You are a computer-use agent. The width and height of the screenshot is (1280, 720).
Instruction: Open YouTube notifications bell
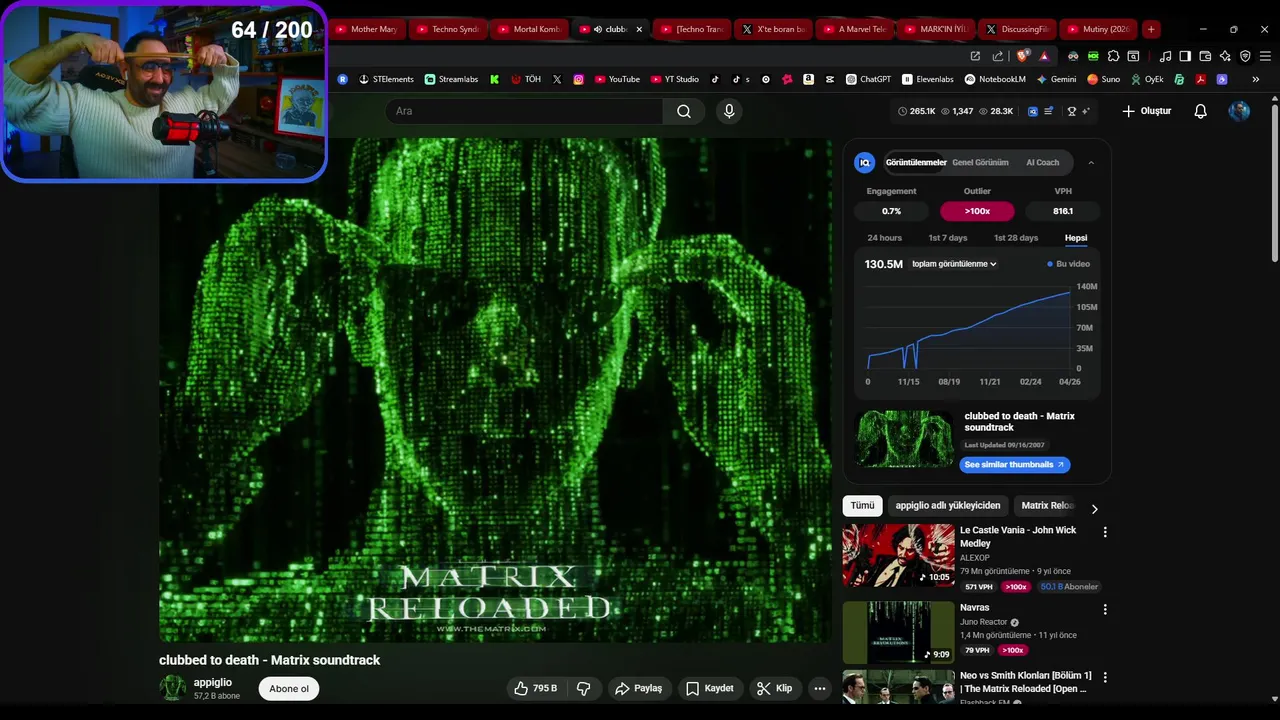(x=1201, y=111)
